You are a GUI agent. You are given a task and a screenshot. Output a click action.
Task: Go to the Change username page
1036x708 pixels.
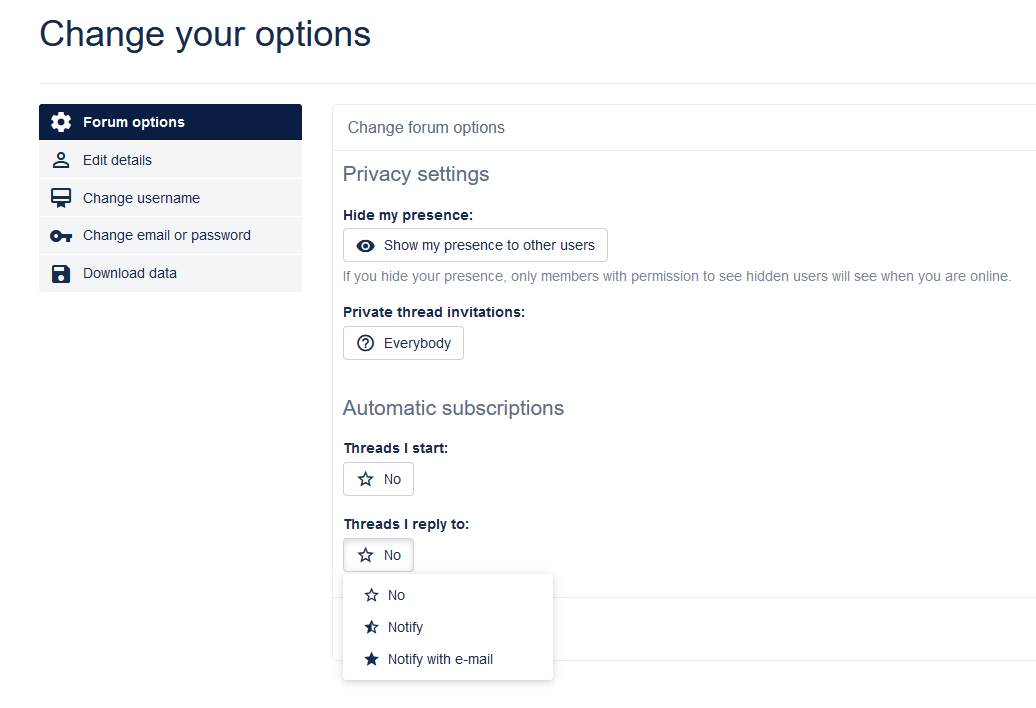click(141, 198)
